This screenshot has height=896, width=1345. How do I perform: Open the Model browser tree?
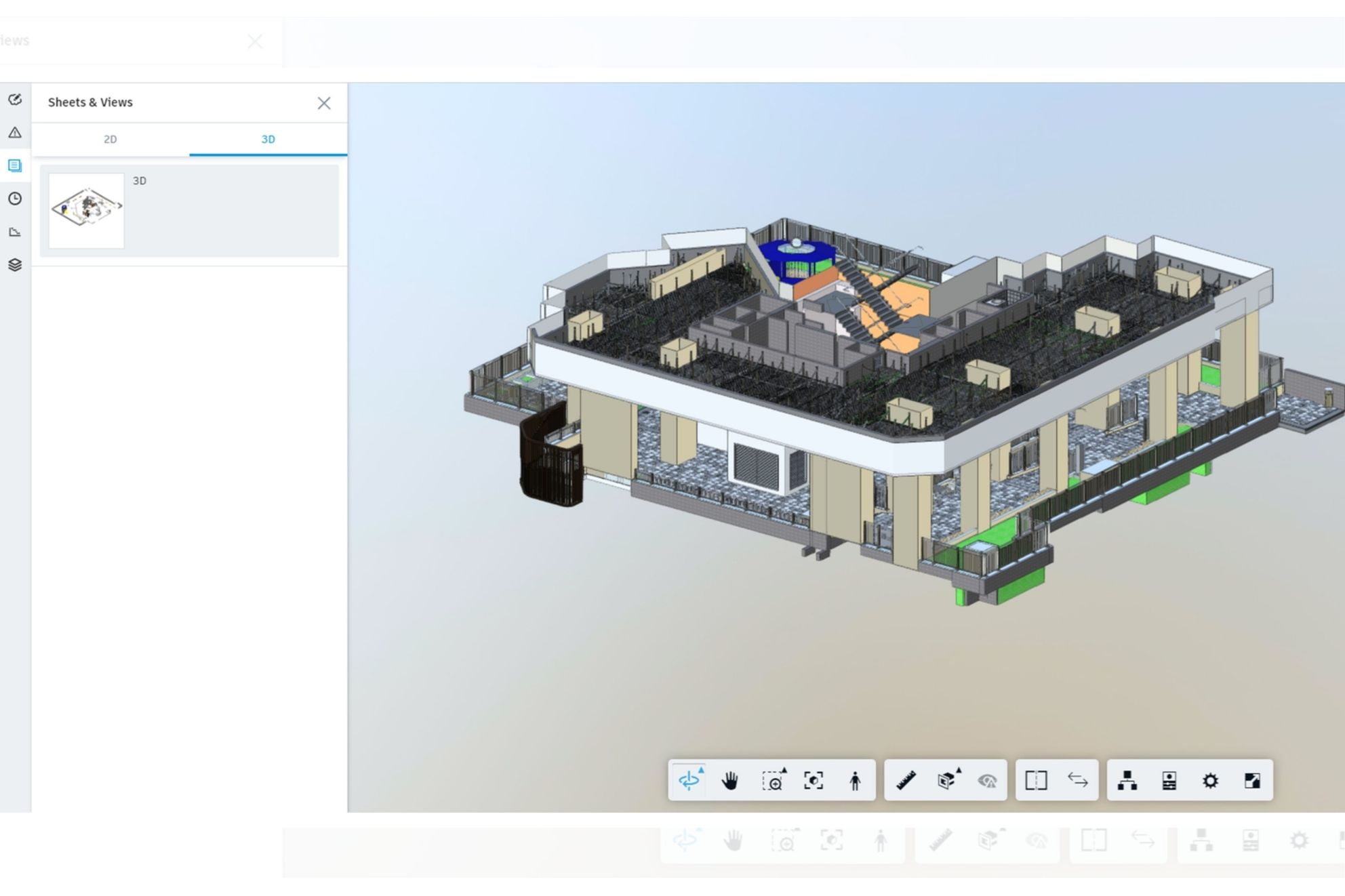tap(1127, 781)
